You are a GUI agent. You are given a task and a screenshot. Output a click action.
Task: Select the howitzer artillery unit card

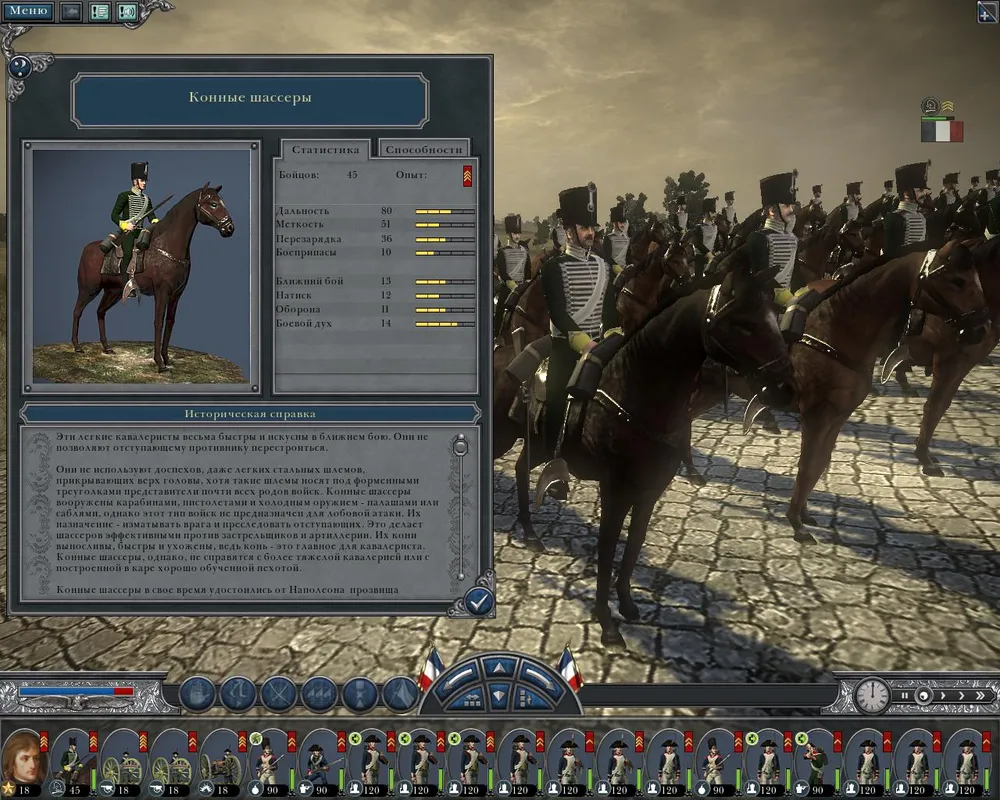223,764
